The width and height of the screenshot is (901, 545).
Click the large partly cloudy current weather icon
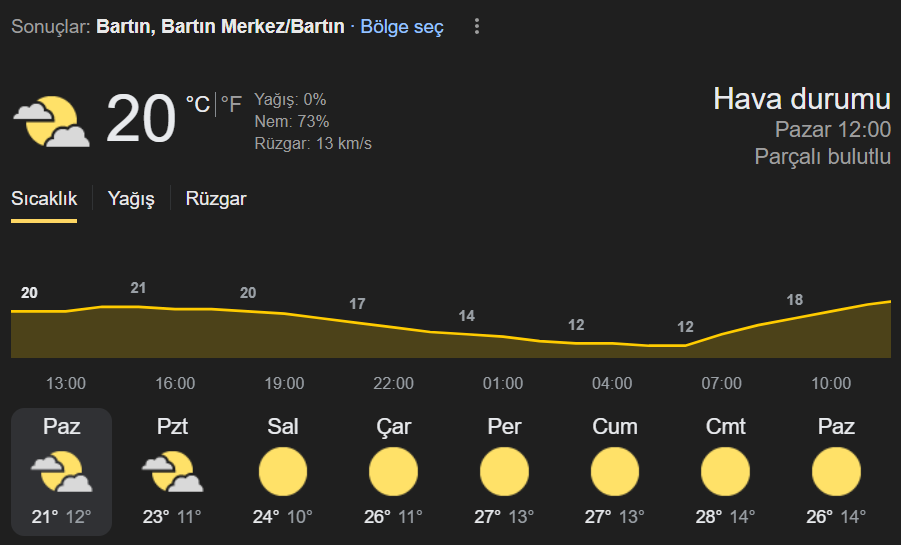[x=51, y=121]
